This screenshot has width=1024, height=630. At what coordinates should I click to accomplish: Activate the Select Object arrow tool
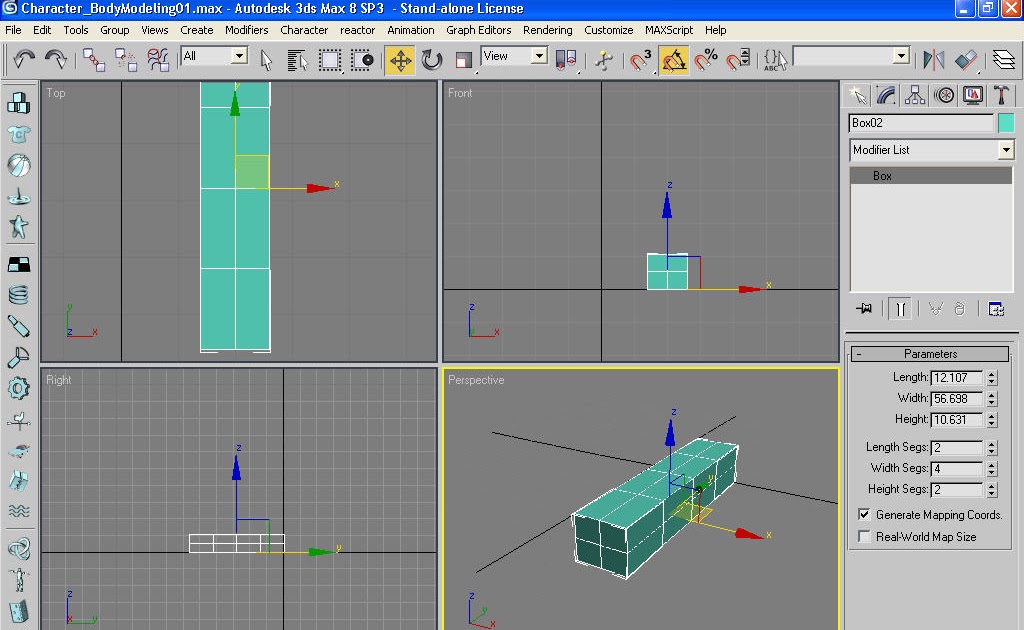tap(266, 60)
